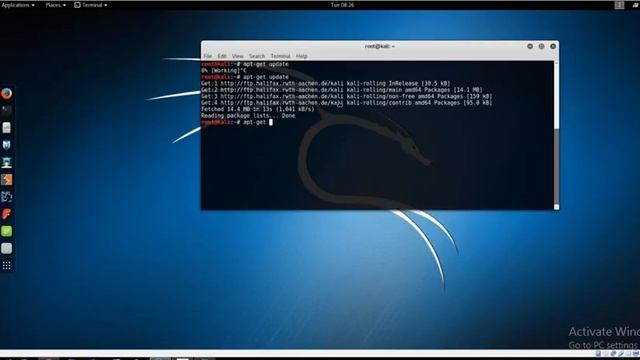
Task: Click the root@kali terminal title bar
Action: pyautogui.click(x=380, y=47)
